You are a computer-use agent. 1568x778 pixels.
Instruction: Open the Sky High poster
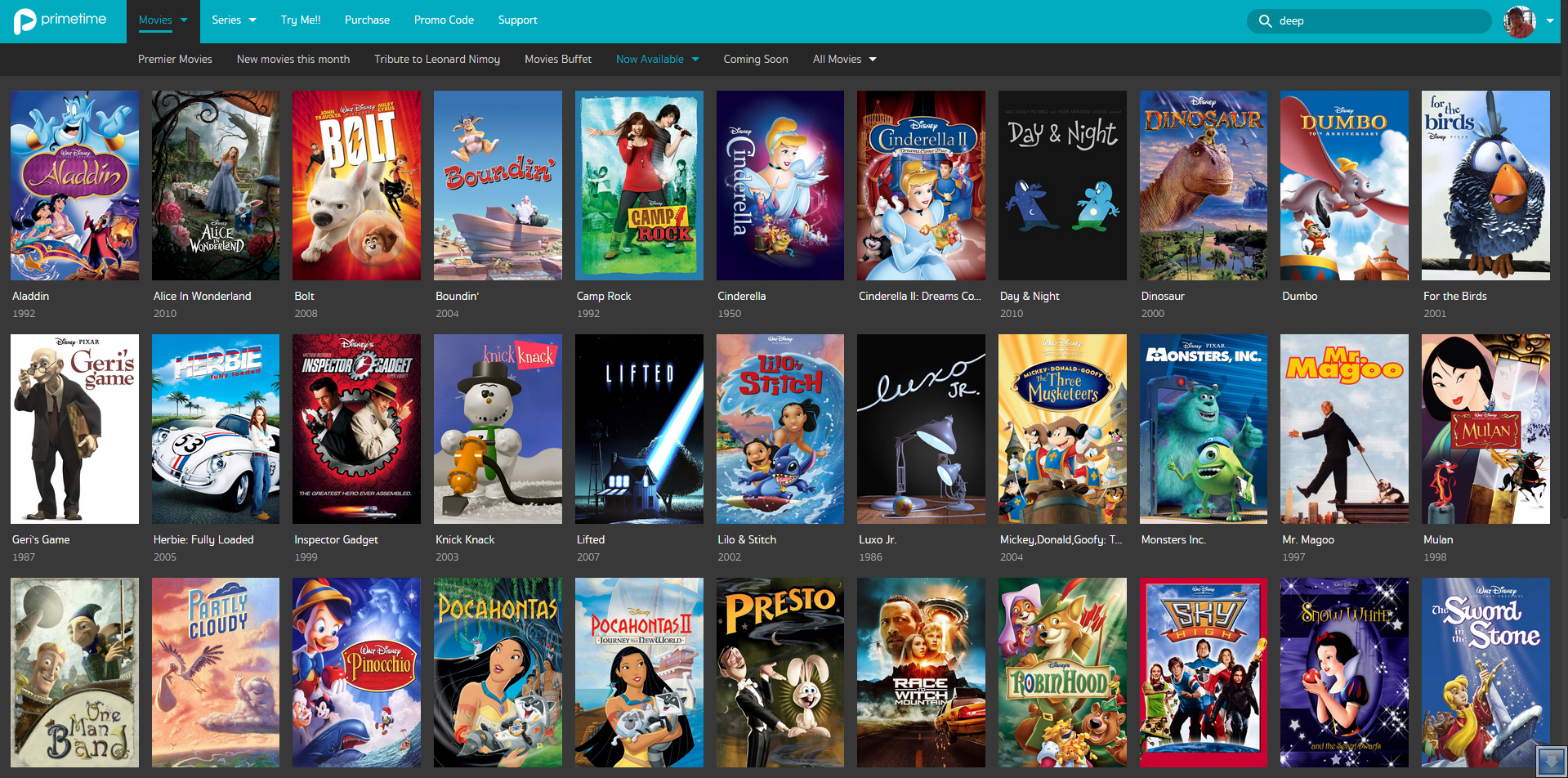[1204, 673]
